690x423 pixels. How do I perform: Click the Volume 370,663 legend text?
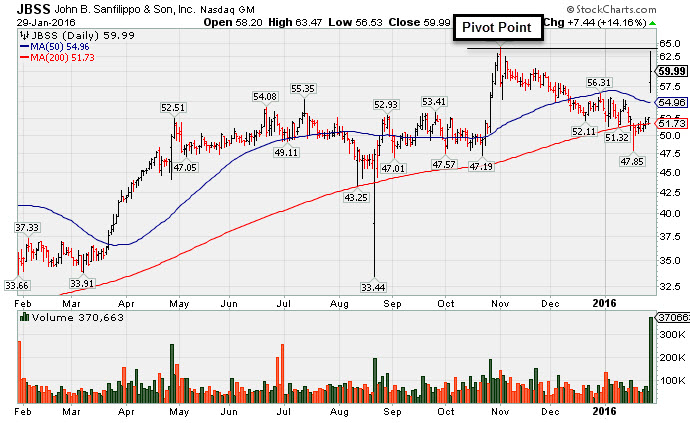[77, 317]
